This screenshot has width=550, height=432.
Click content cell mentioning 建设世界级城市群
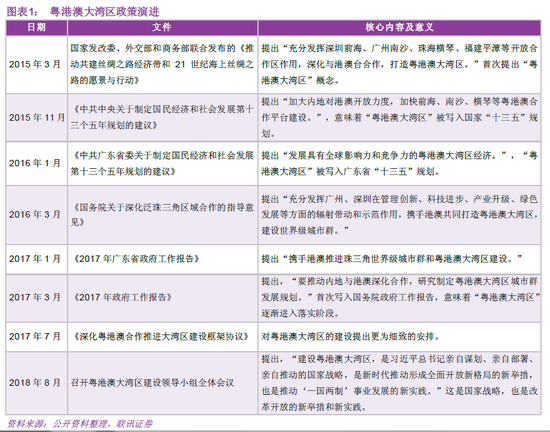pos(400,215)
